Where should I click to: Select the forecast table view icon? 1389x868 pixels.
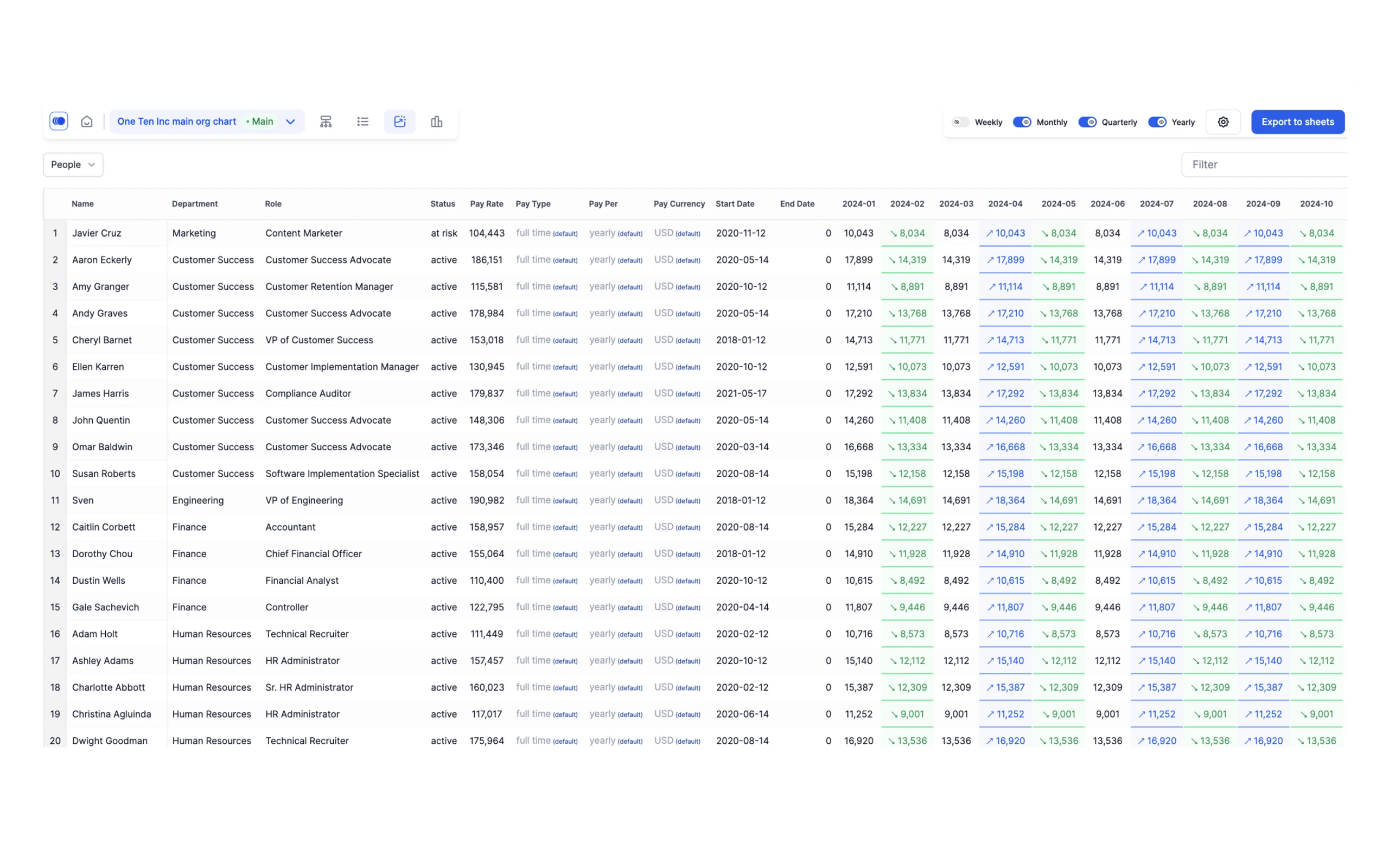tap(399, 122)
